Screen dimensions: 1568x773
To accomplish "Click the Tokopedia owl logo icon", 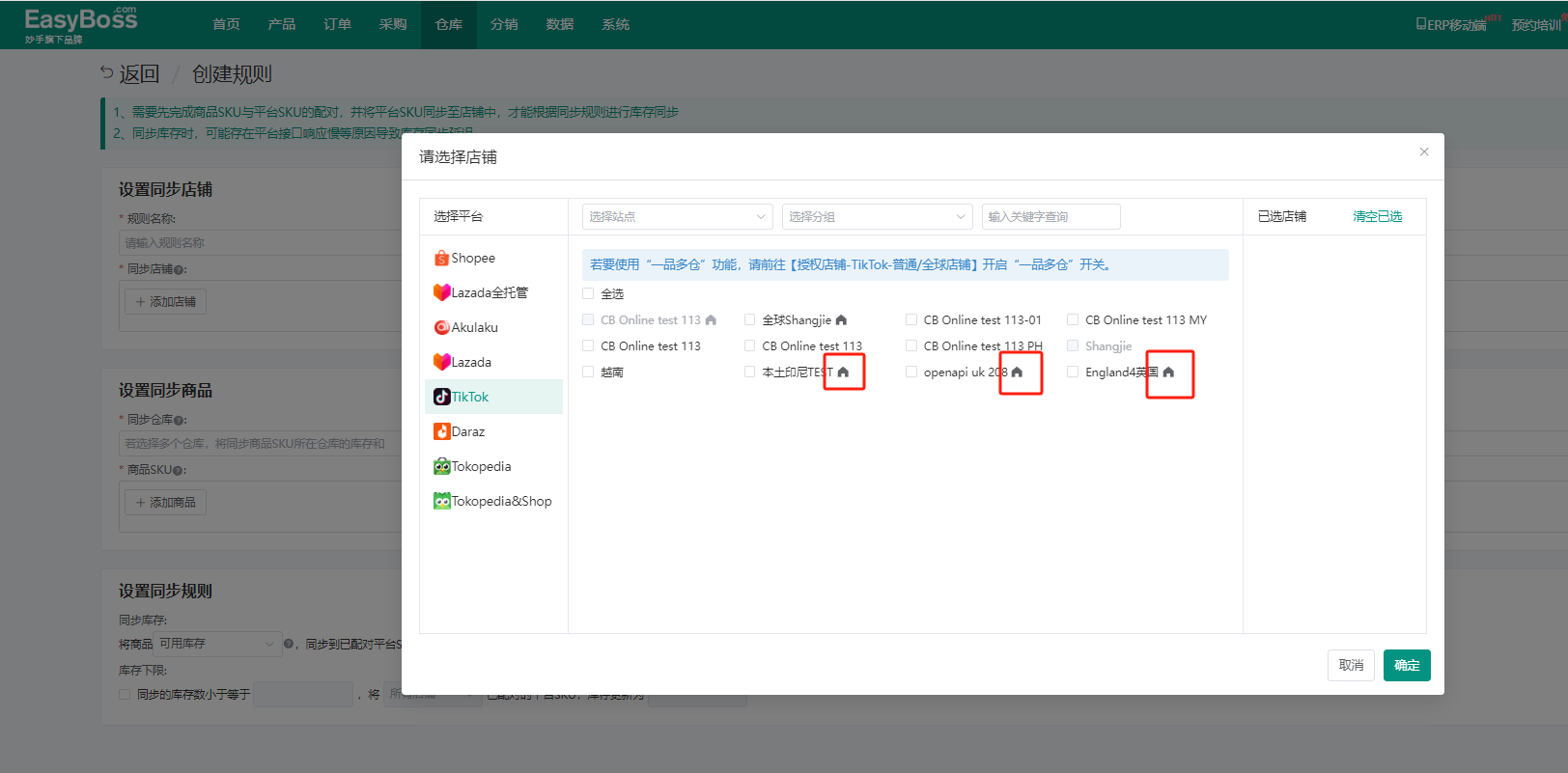I will click(441, 466).
